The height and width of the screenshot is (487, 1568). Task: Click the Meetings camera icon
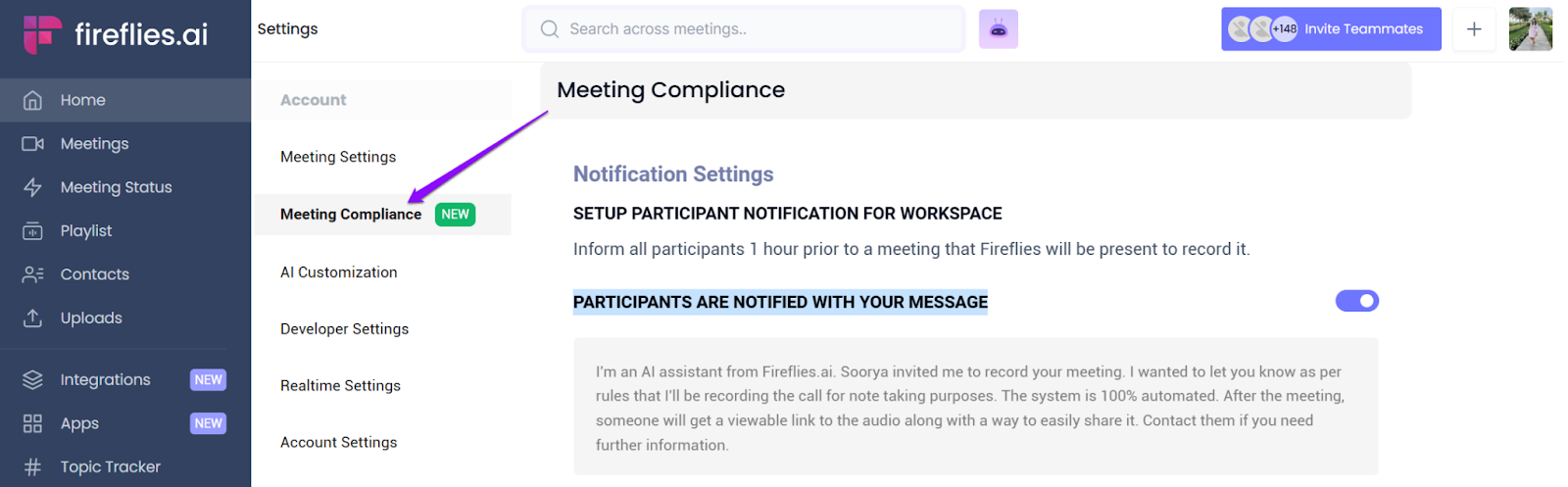[x=32, y=144]
